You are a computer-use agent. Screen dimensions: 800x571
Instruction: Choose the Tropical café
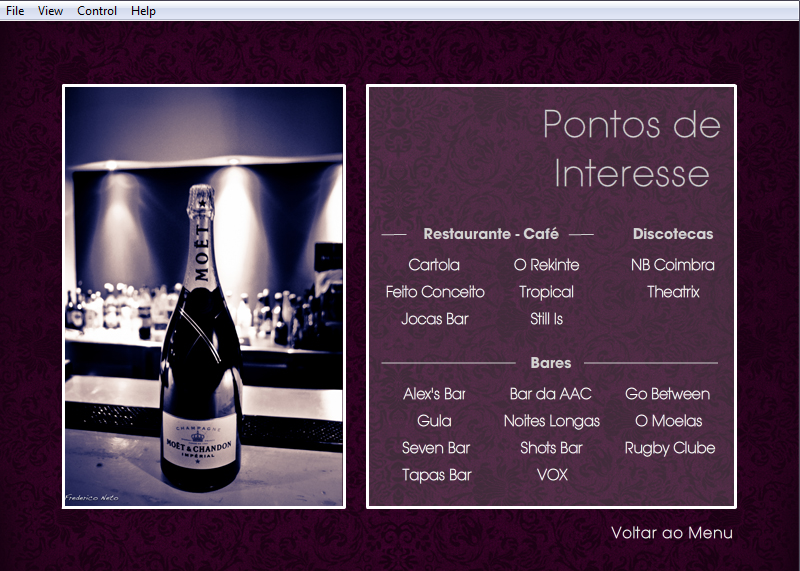pyautogui.click(x=546, y=292)
